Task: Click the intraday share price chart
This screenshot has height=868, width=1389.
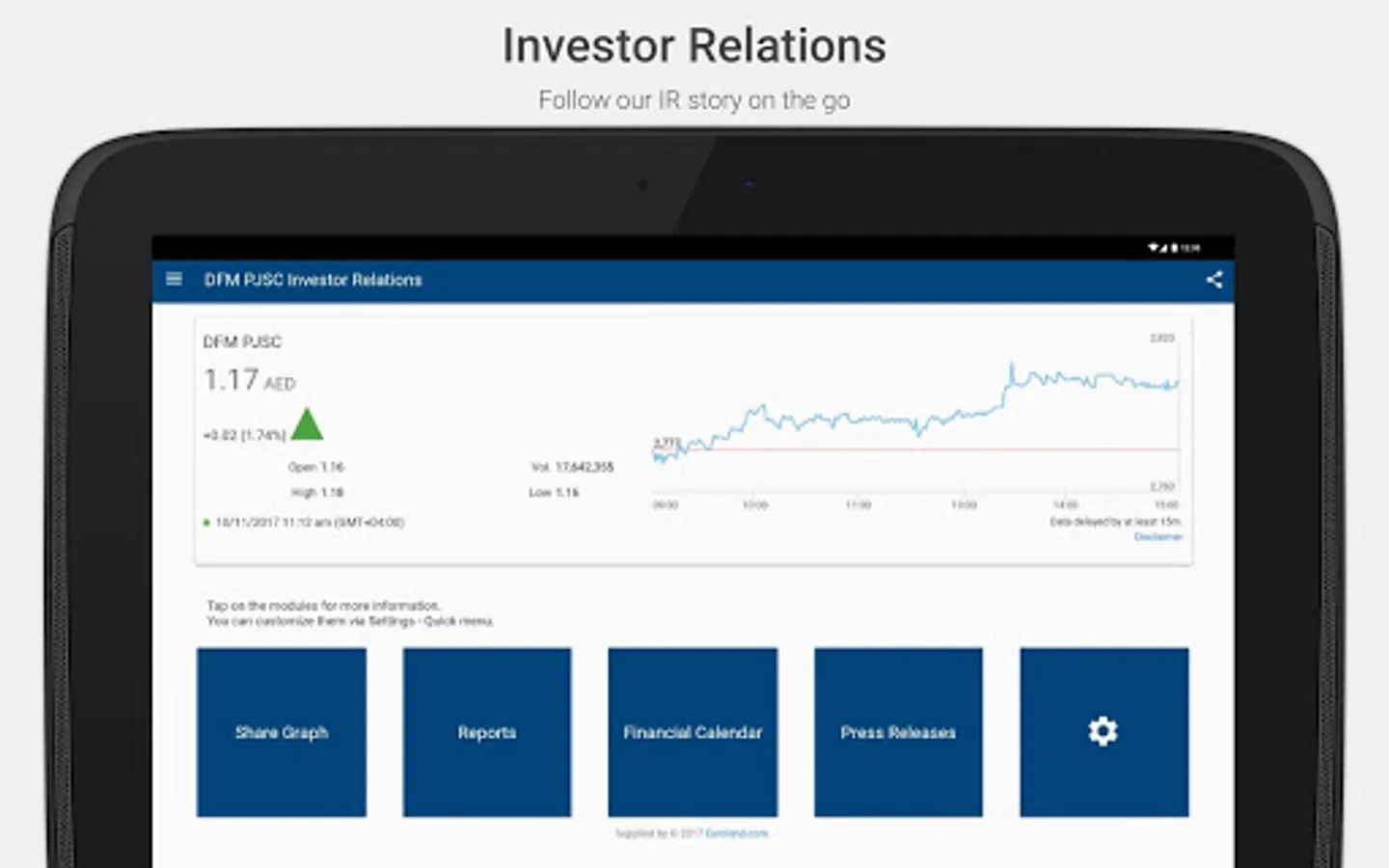Action: [915, 420]
